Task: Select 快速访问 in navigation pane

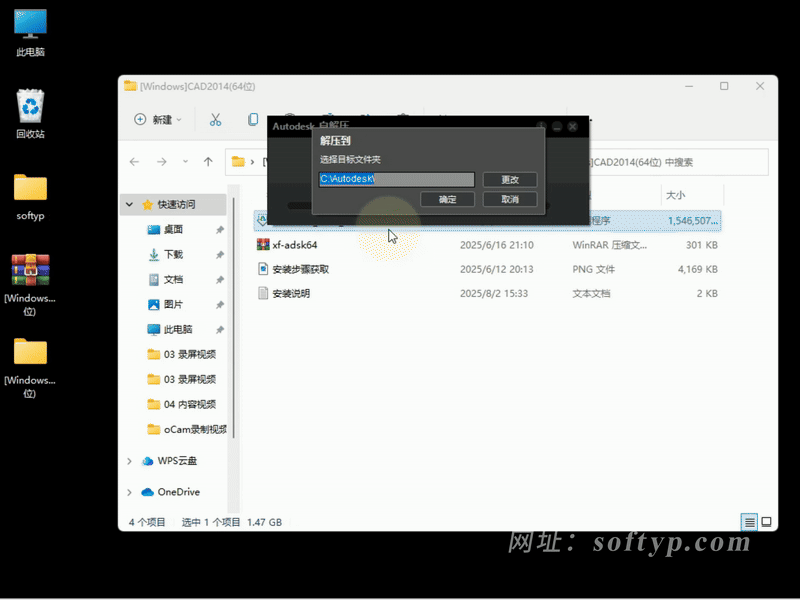Action: [x=176, y=205]
